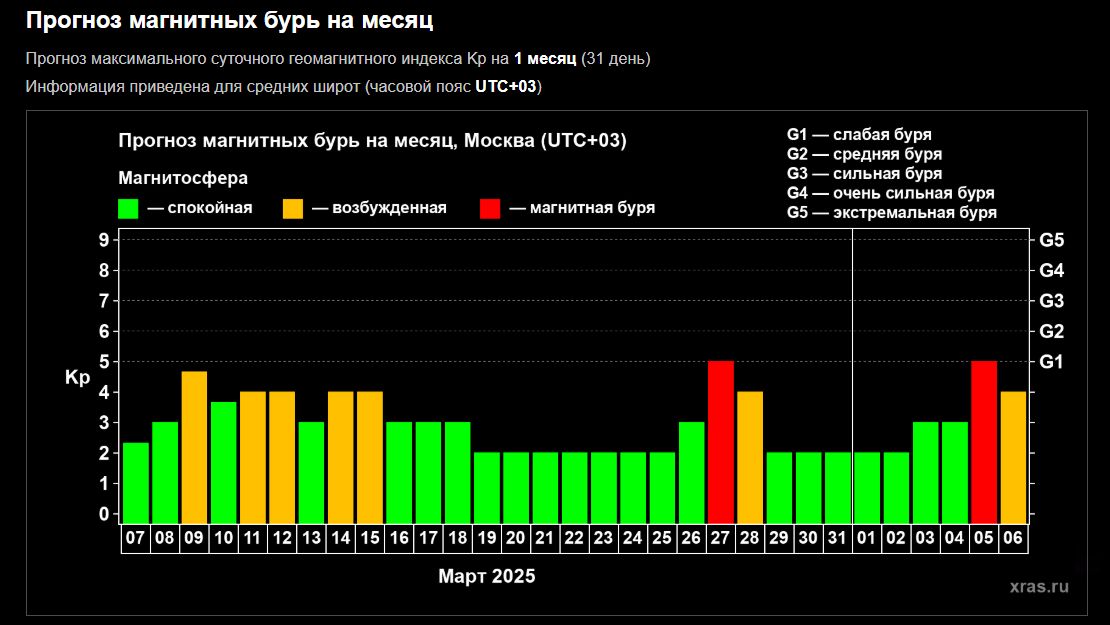Click the "Март 2025" month label
Screen dimensions: 1110x625
tap(486, 577)
